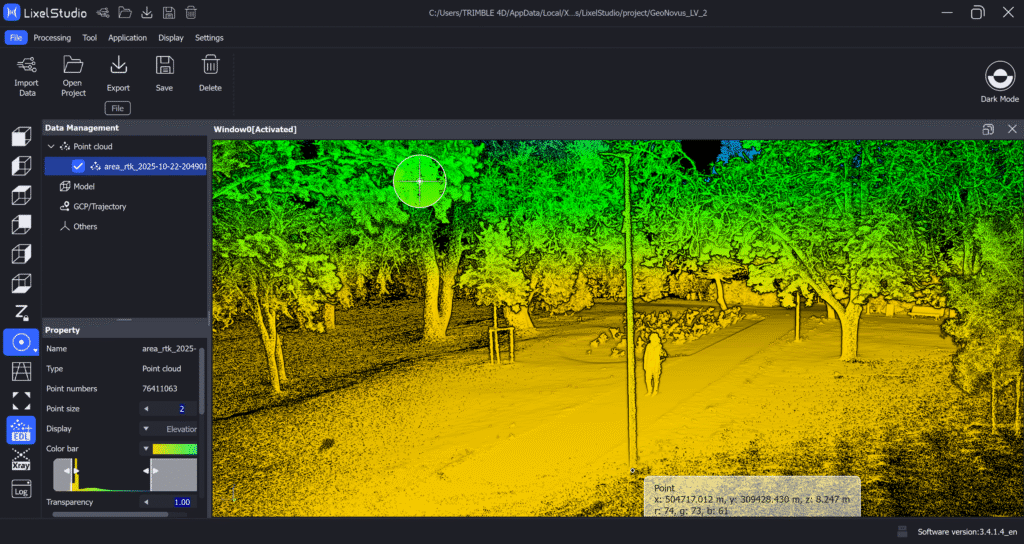Click the Import Data ribbon icon
The width and height of the screenshot is (1024, 544).
pyautogui.click(x=27, y=75)
